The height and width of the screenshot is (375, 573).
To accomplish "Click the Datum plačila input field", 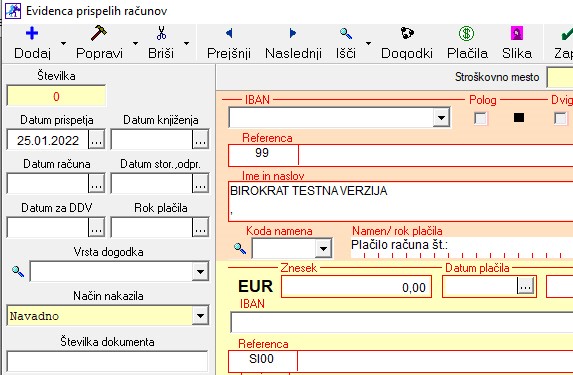I will pyautogui.click(x=480, y=286).
